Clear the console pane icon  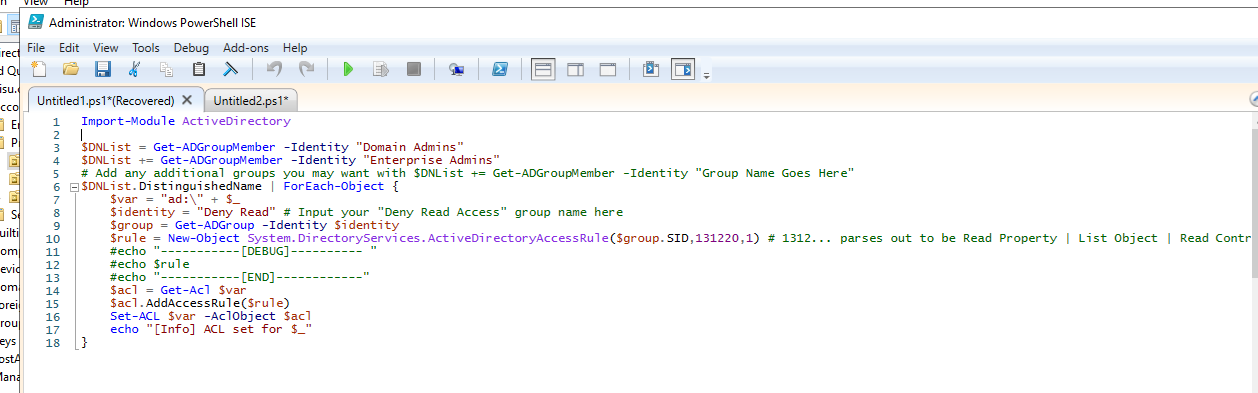point(230,69)
